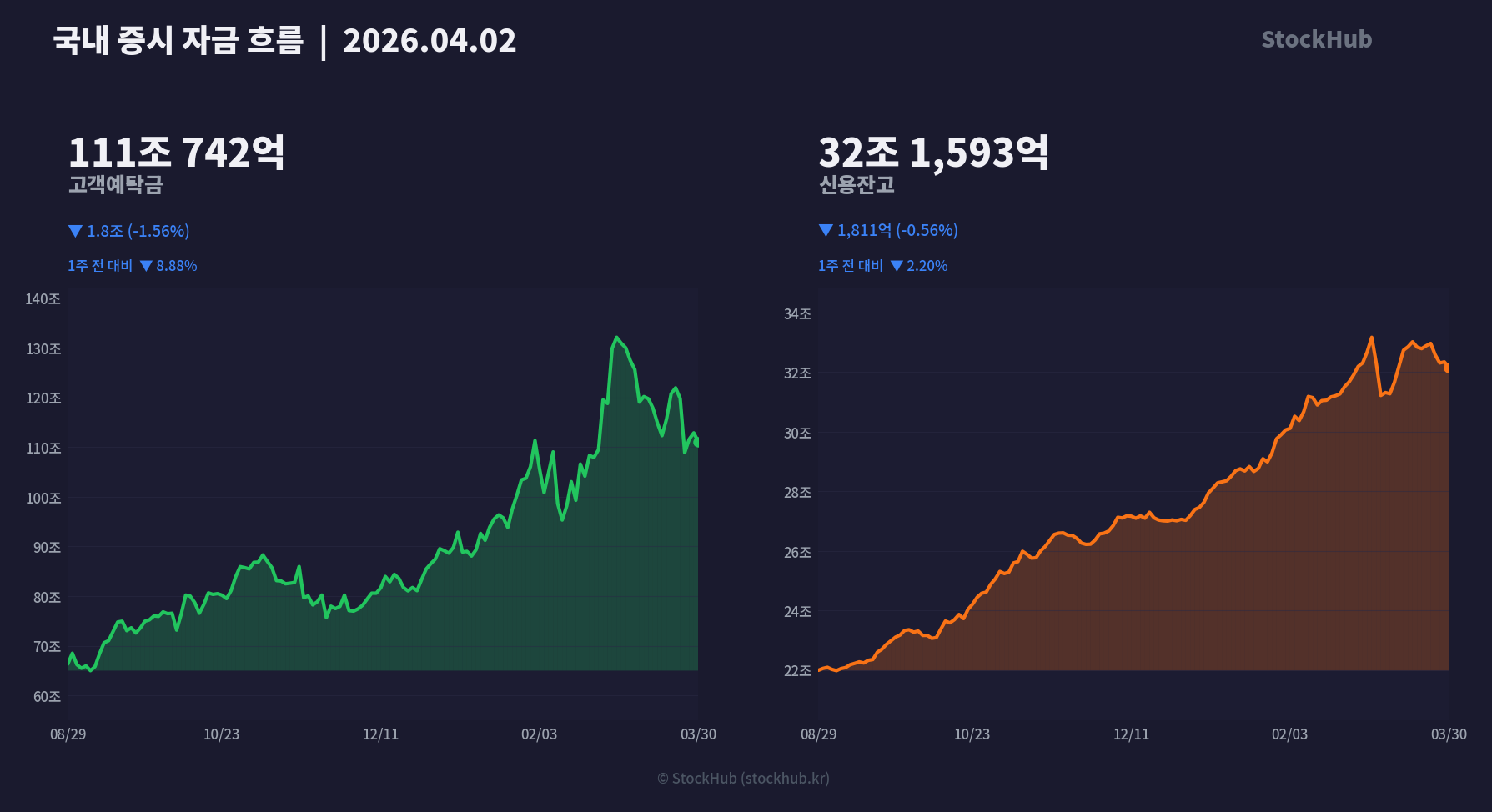This screenshot has width=1492, height=812.
Task: Click the peak of the green deposit line
Action: (616, 338)
